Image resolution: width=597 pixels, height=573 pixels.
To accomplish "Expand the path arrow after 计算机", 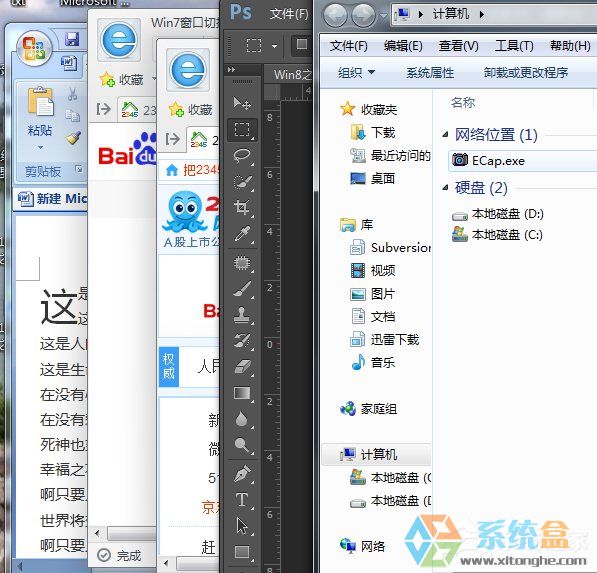I will [x=482, y=14].
